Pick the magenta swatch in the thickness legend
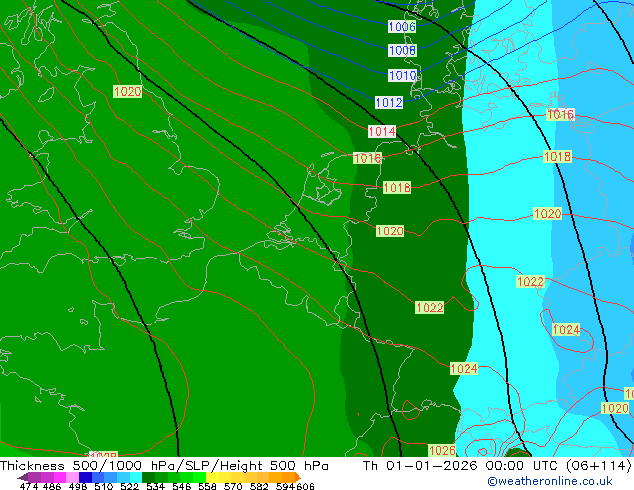Image resolution: width=634 pixels, height=490 pixels. click(60, 477)
